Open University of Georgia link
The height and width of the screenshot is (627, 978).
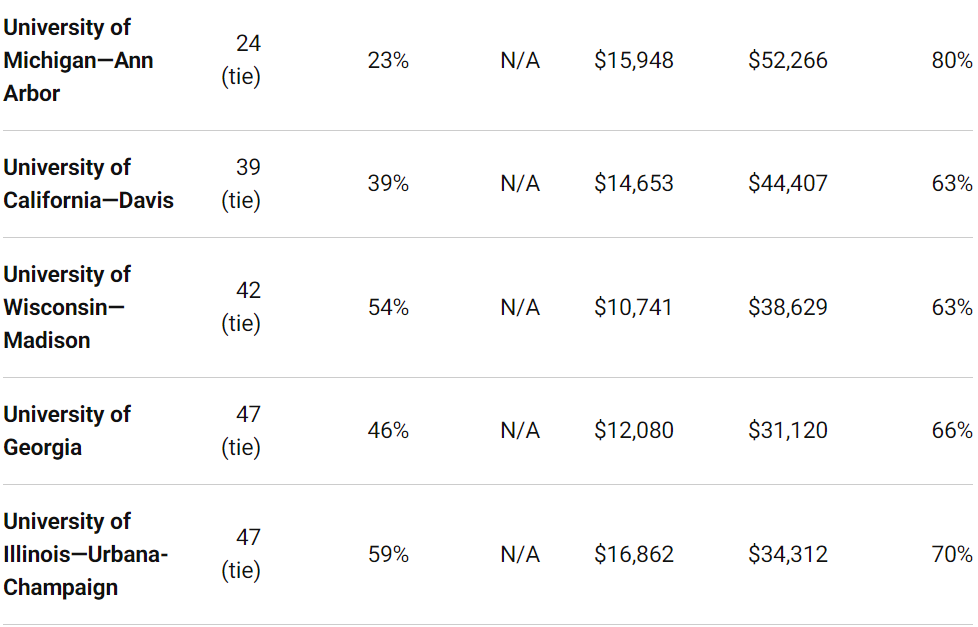67,430
